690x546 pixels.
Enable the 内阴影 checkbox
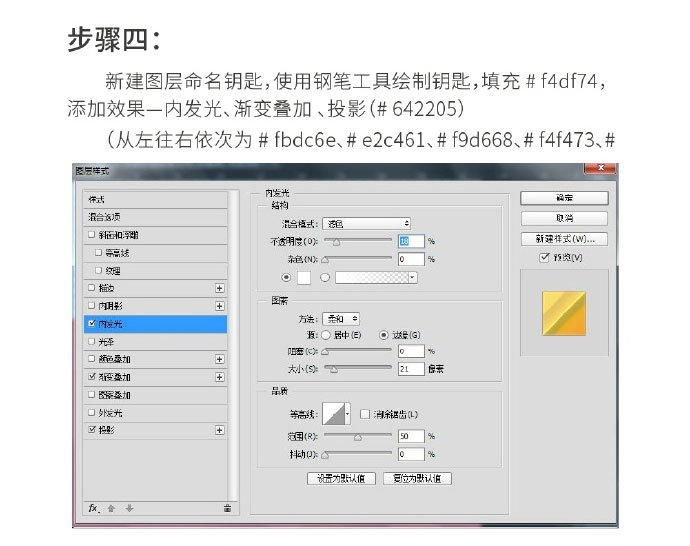point(92,305)
